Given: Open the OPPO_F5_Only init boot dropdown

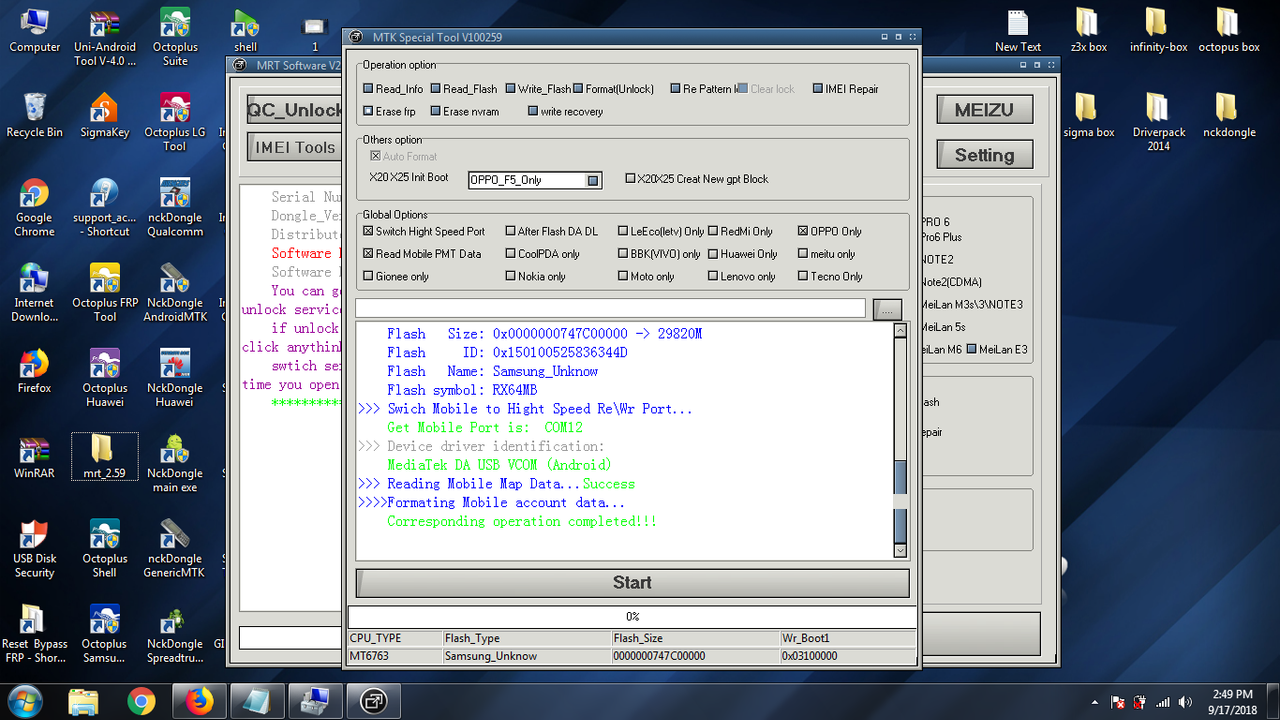Looking at the screenshot, I should point(593,180).
